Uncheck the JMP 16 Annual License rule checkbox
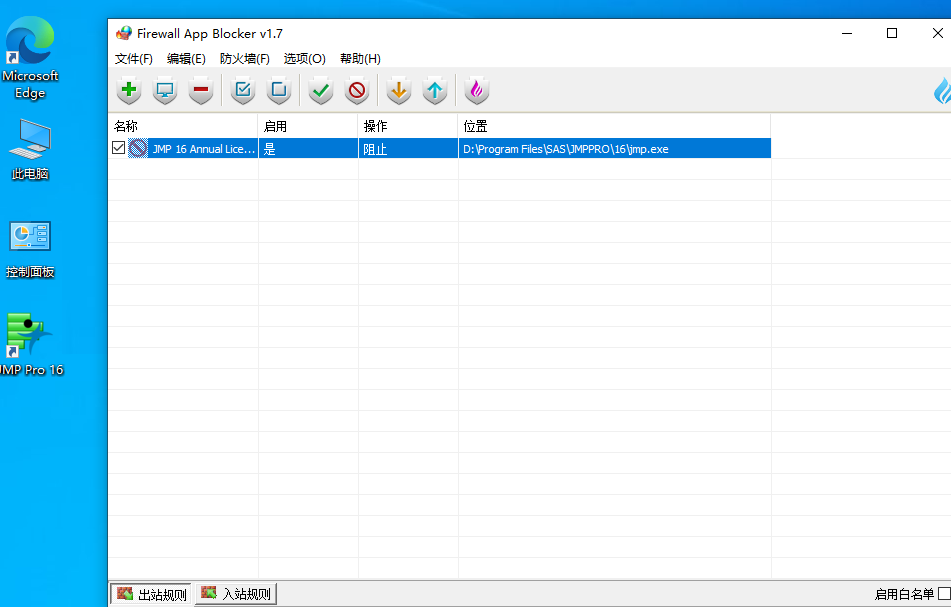The height and width of the screenshot is (607, 951). coord(118,147)
